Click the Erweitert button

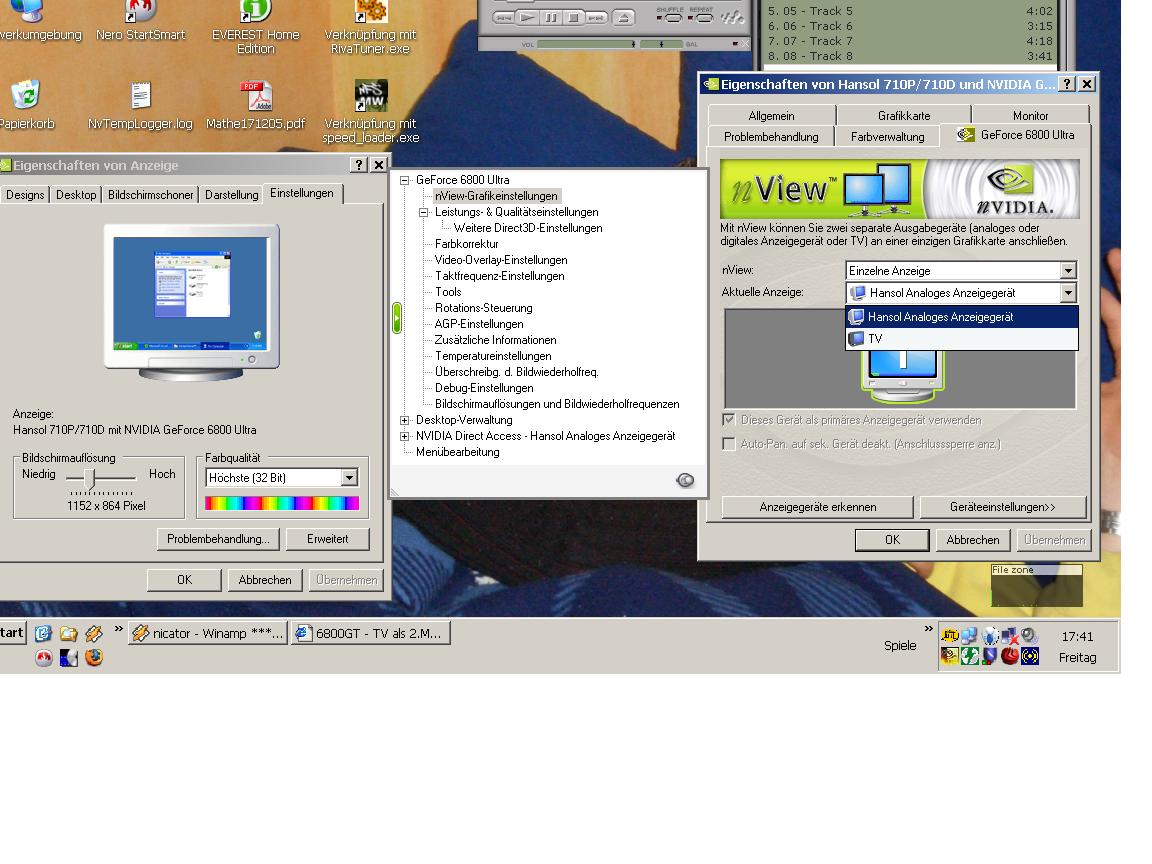coord(328,539)
